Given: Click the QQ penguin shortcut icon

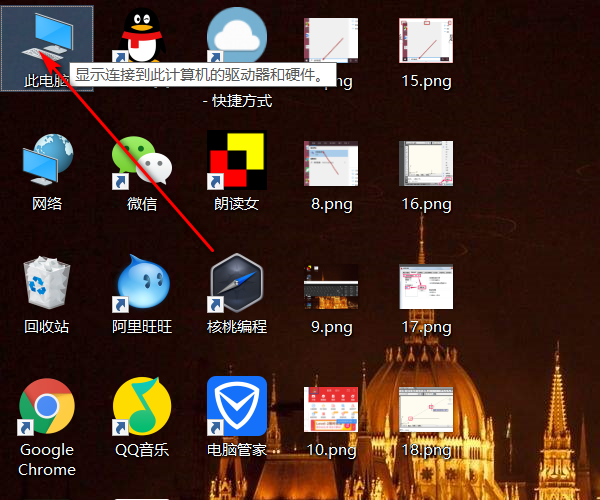Looking at the screenshot, I should click(142, 40).
